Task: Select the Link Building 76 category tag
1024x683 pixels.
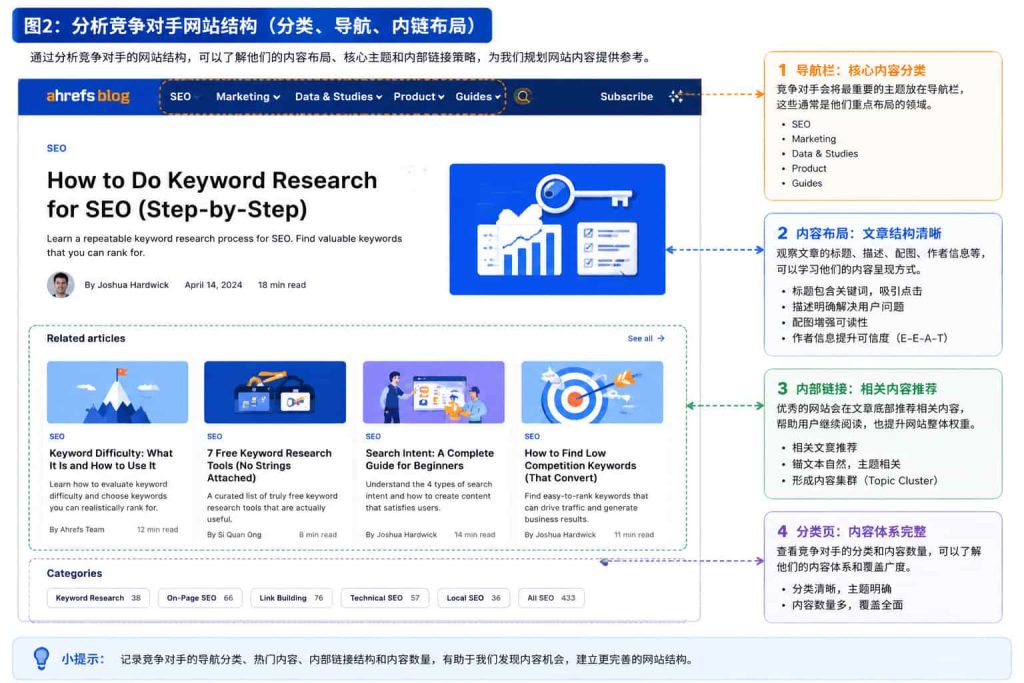Action: coord(291,597)
